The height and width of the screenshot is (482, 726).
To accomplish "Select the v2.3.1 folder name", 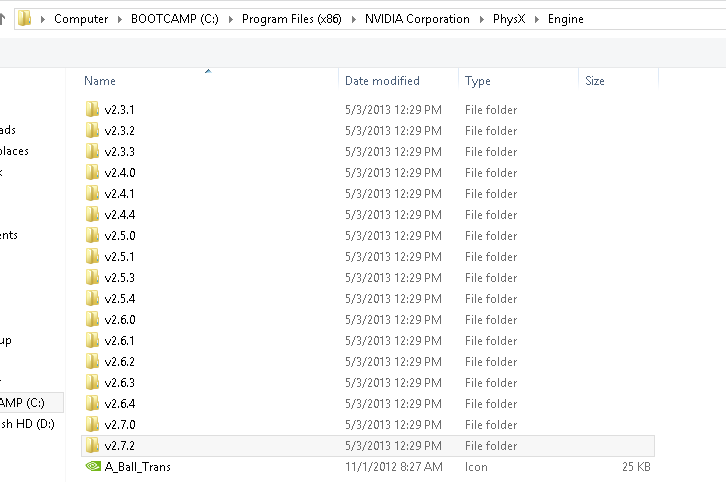I will (119, 110).
